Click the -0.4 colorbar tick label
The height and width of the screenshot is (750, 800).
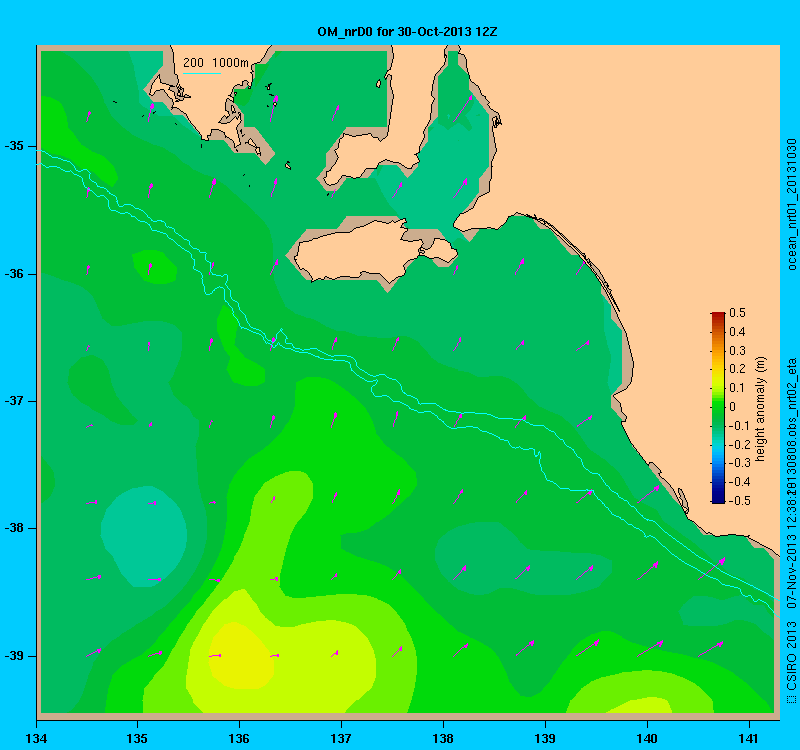tap(739, 482)
